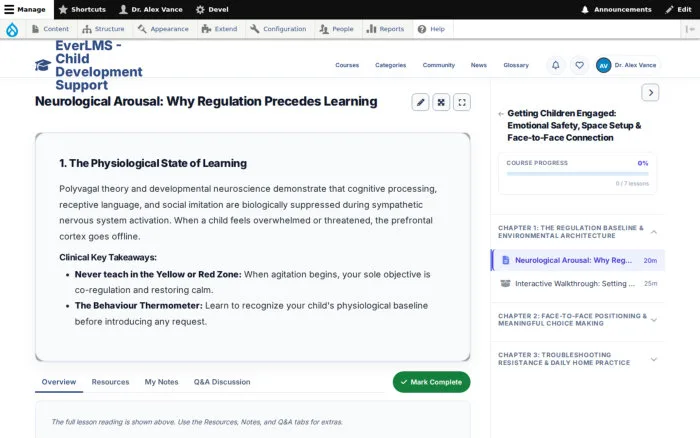Collapse Chapter 1 Regulation Baseline section

click(x=577, y=232)
